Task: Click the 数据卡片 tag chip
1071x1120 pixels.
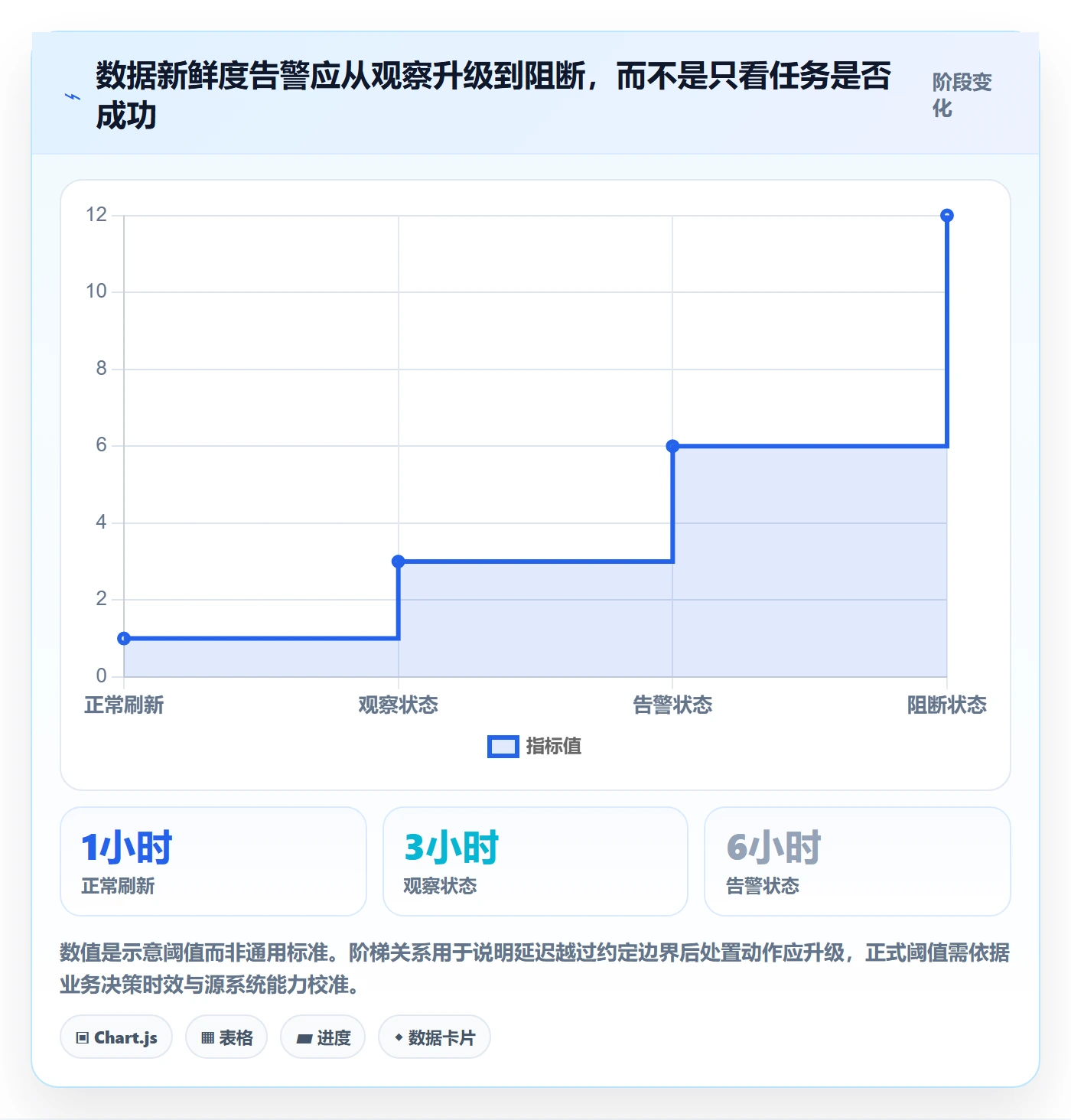Action: coord(435,1037)
